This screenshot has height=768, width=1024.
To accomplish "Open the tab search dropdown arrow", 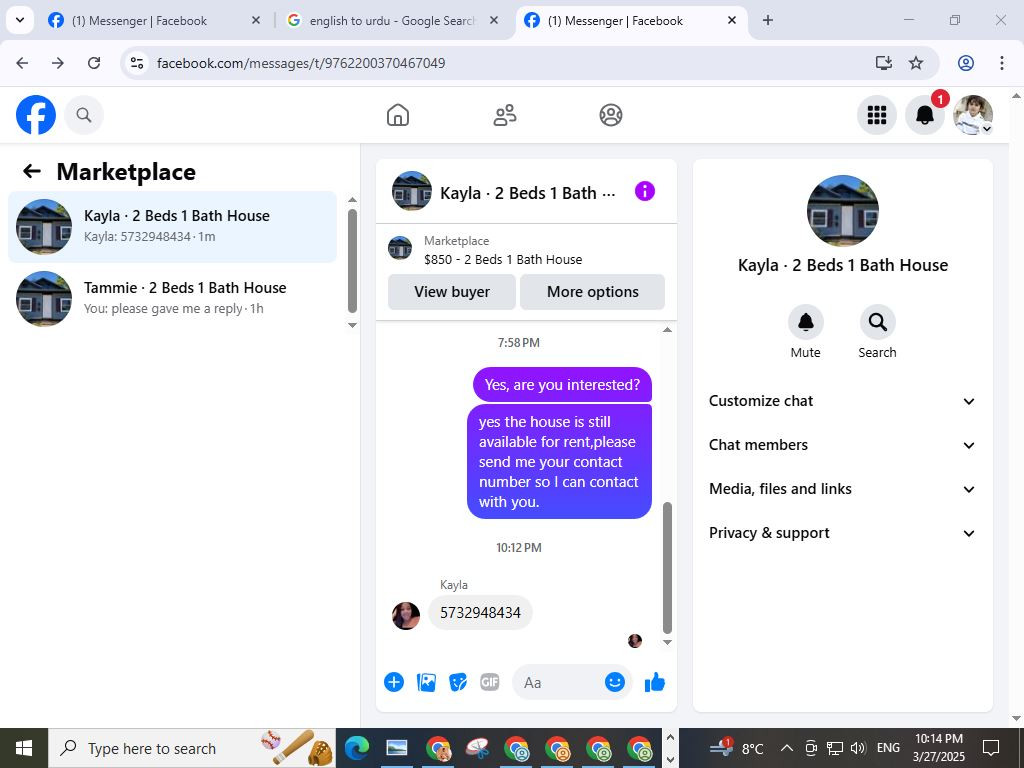I will (x=20, y=20).
